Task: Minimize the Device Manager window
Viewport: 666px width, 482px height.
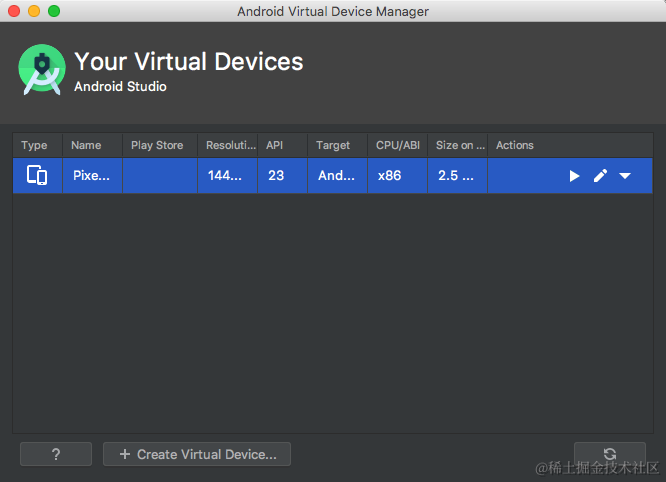Action: click(34, 11)
